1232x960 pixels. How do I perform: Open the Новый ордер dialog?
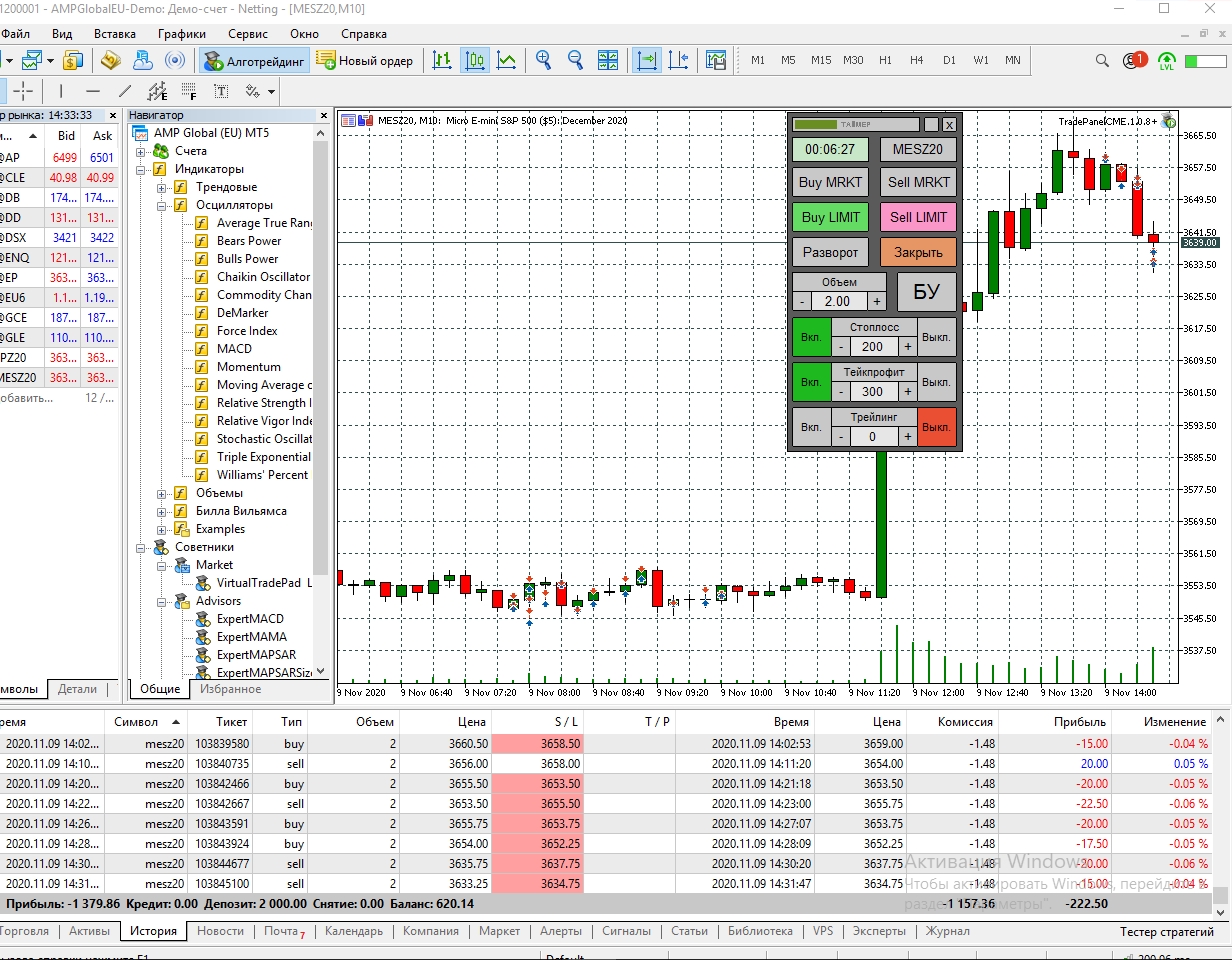pyautogui.click(x=365, y=61)
